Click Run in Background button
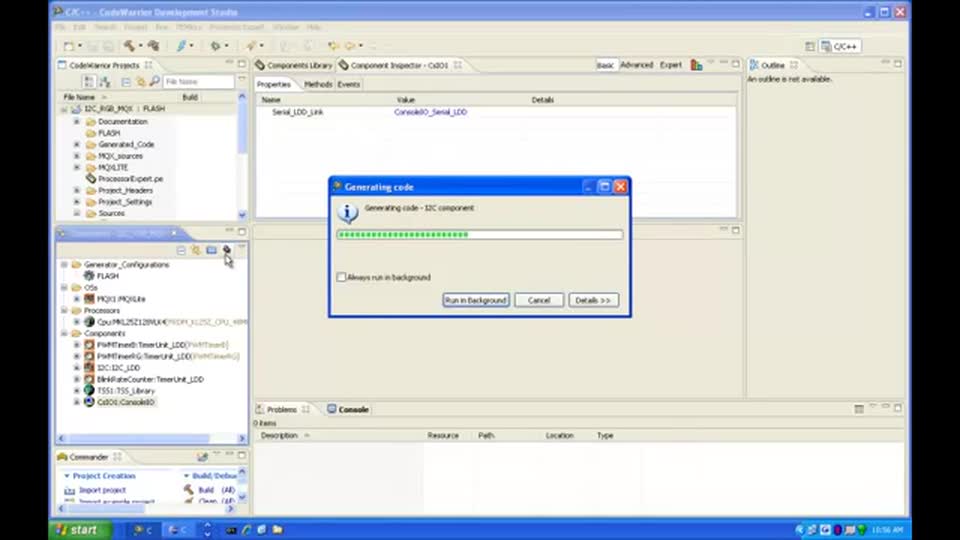The height and width of the screenshot is (540, 960). [x=476, y=300]
